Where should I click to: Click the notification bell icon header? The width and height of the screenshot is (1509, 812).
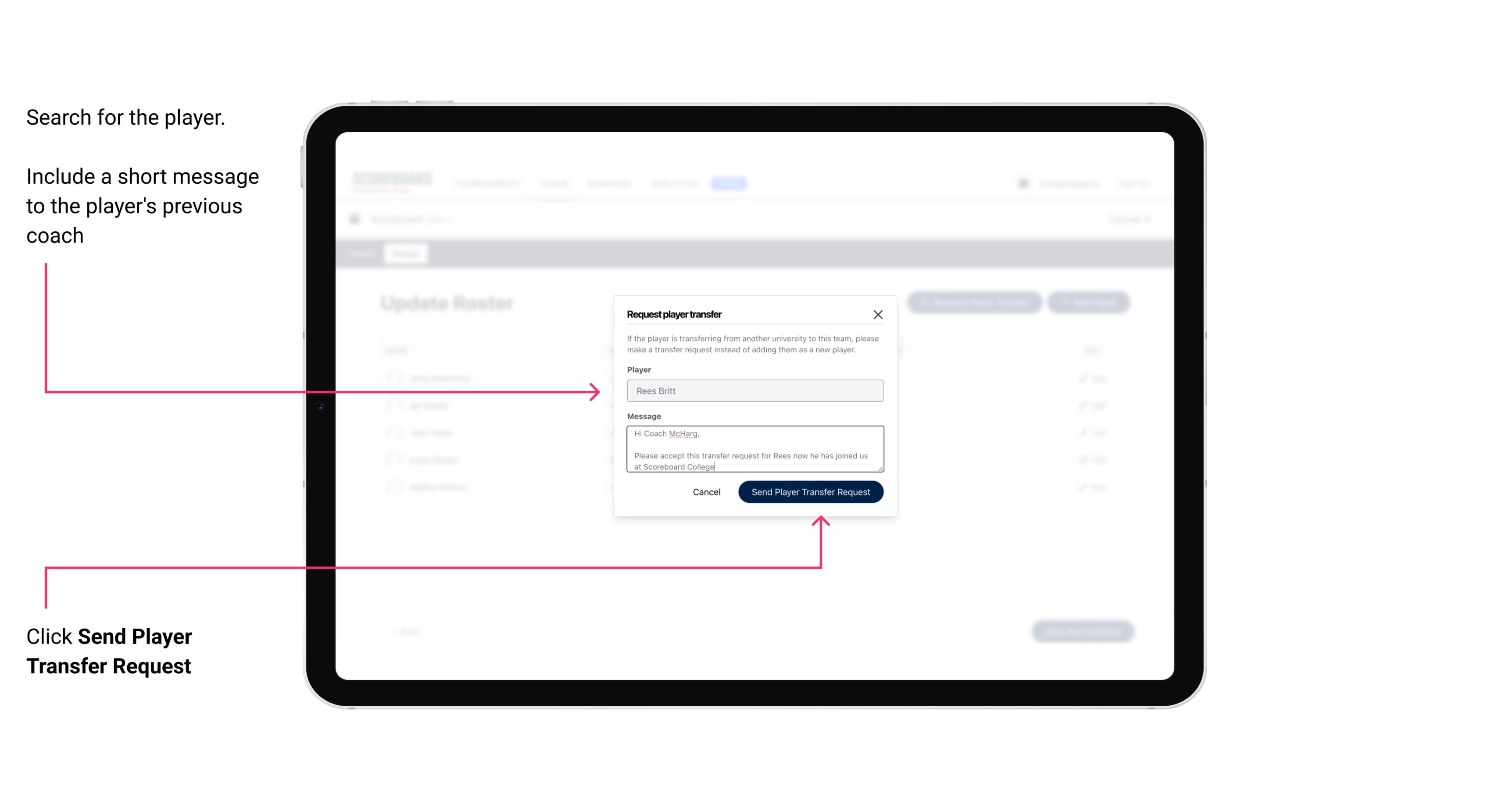1022,183
